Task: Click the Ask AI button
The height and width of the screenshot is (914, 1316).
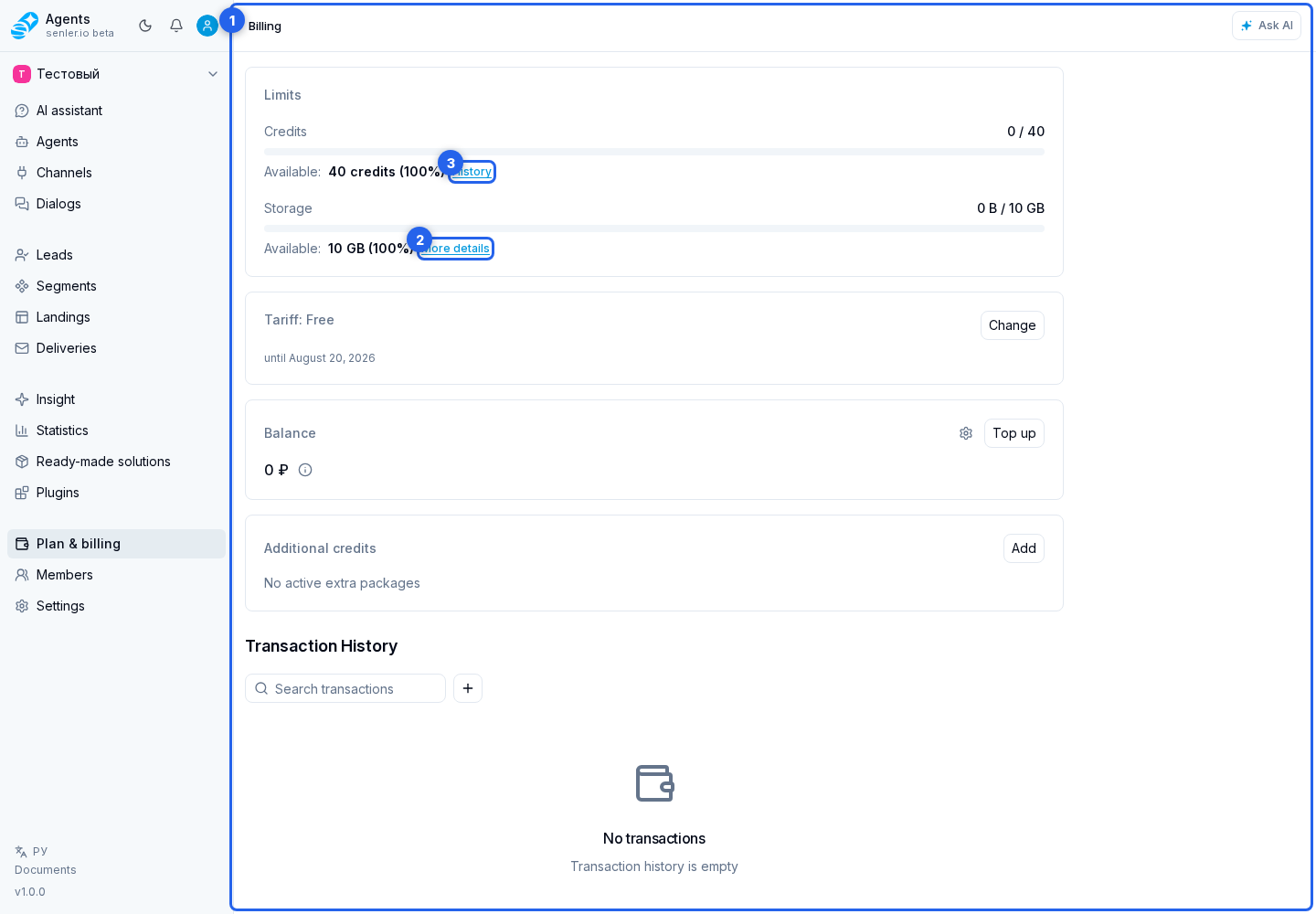Action: pos(1266,26)
